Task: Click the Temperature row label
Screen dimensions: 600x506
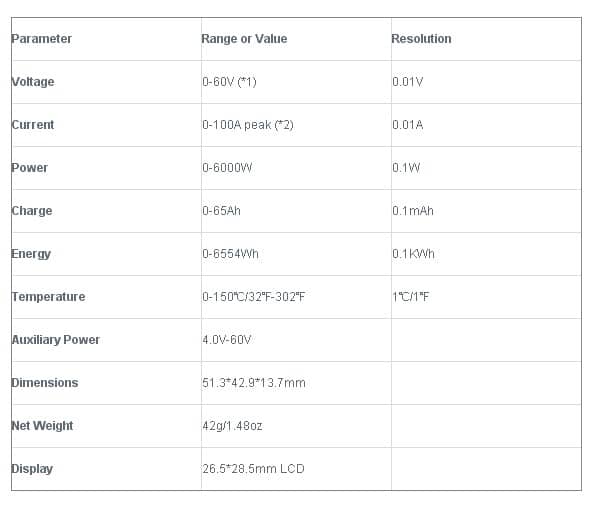Action: (49, 297)
